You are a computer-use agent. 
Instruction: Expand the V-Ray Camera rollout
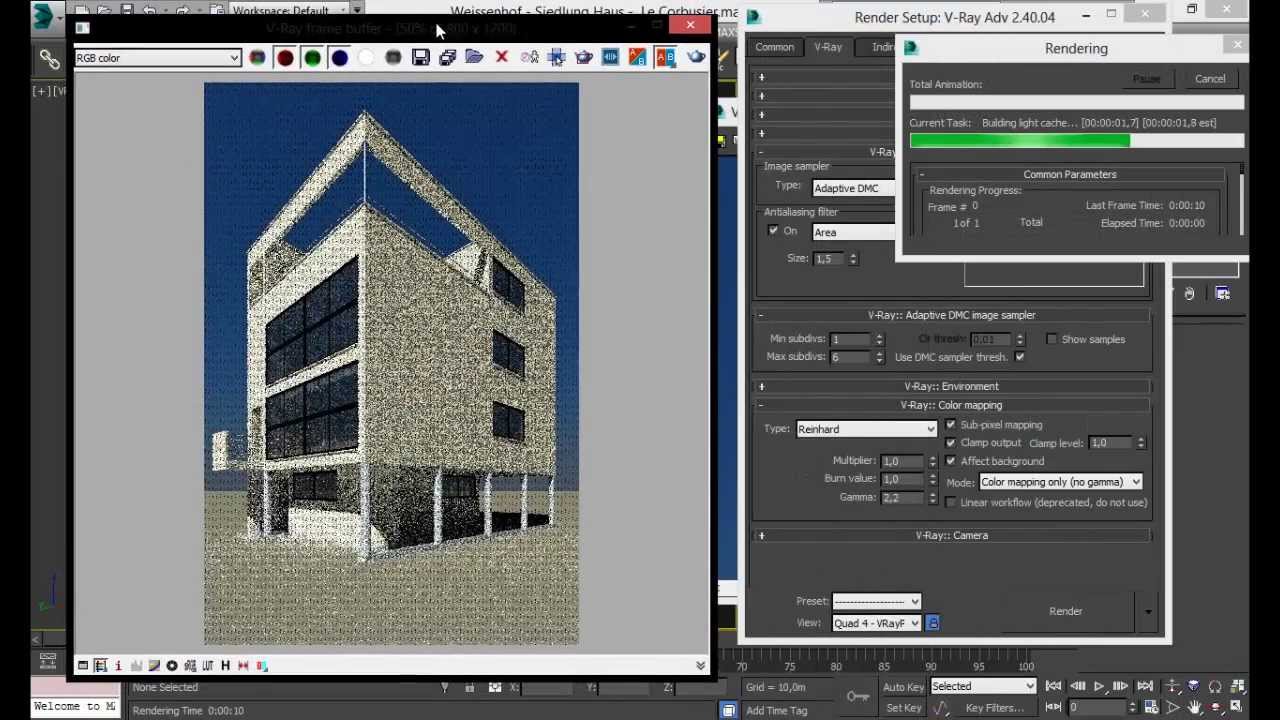click(x=761, y=536)
